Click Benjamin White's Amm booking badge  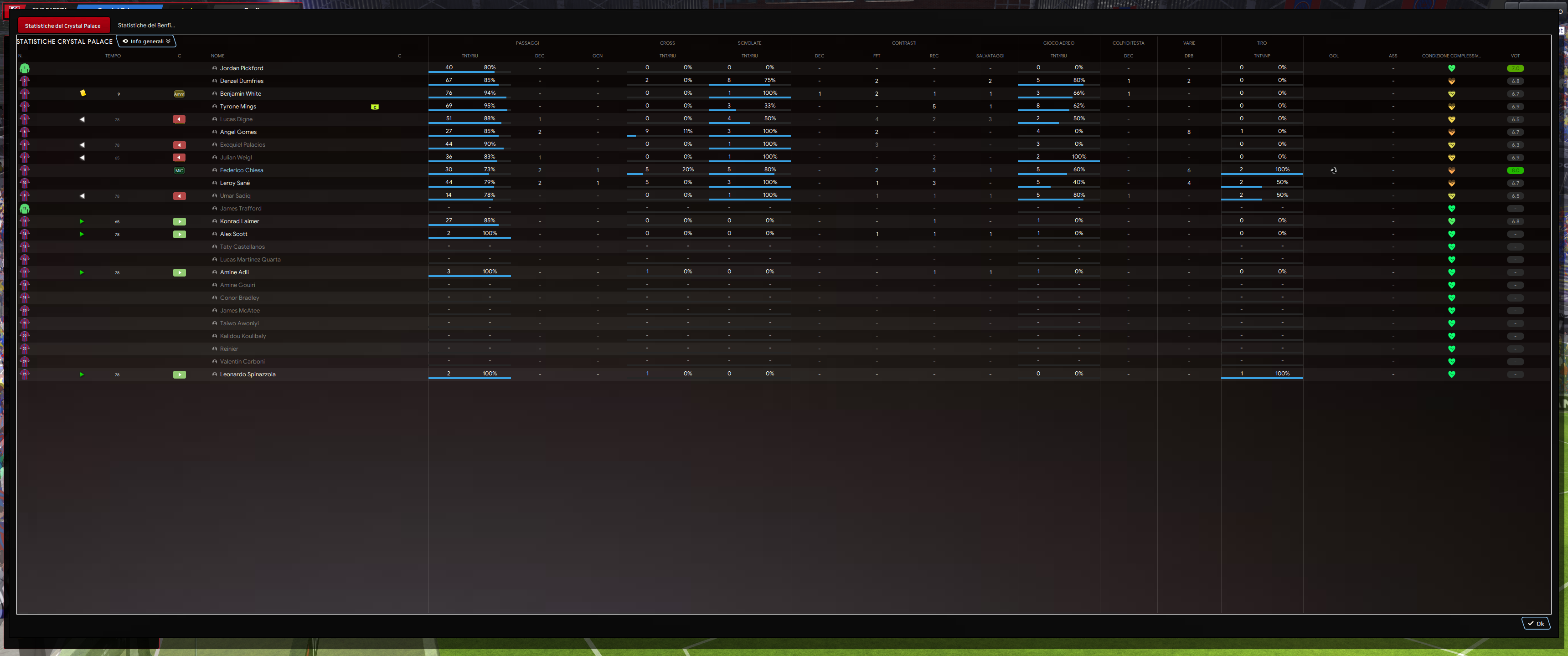(x=179, y=94)
